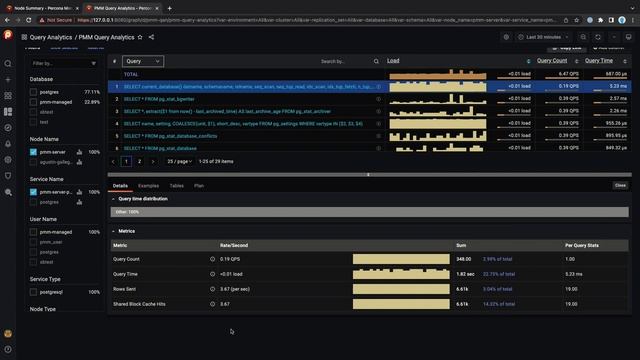Check the postgres service name filter
Image resolution: width=640 pixels, height=360 pixels.
[33, 202]
